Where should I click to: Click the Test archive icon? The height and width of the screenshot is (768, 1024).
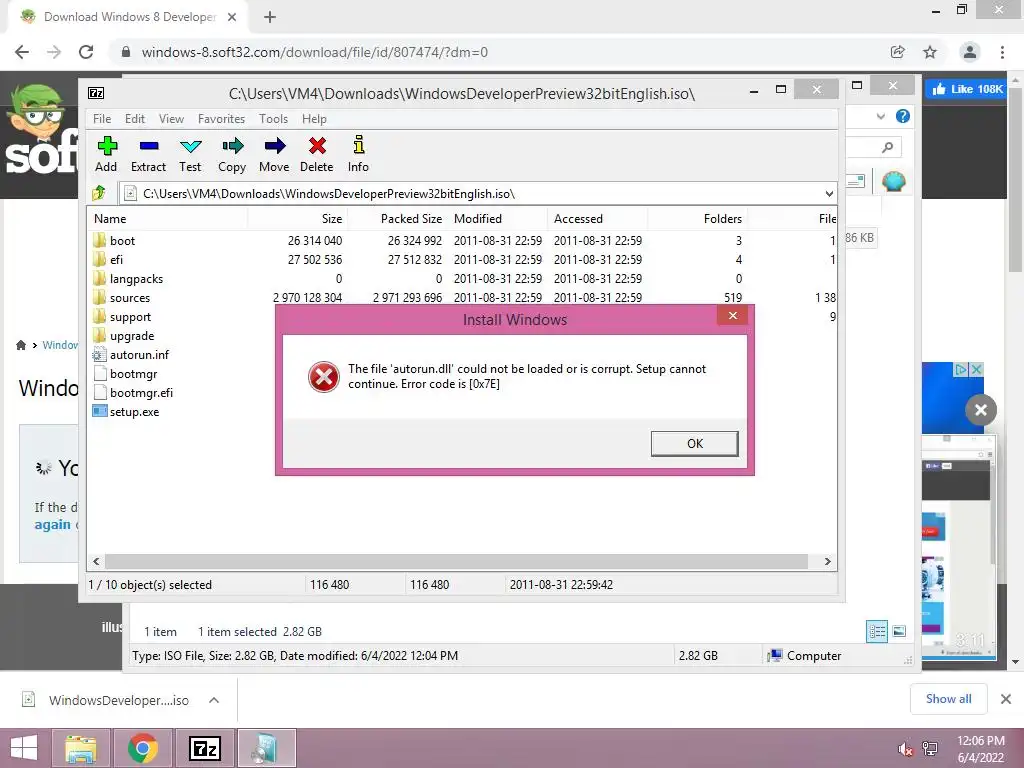pyautogui.click(x=190, y=154)
